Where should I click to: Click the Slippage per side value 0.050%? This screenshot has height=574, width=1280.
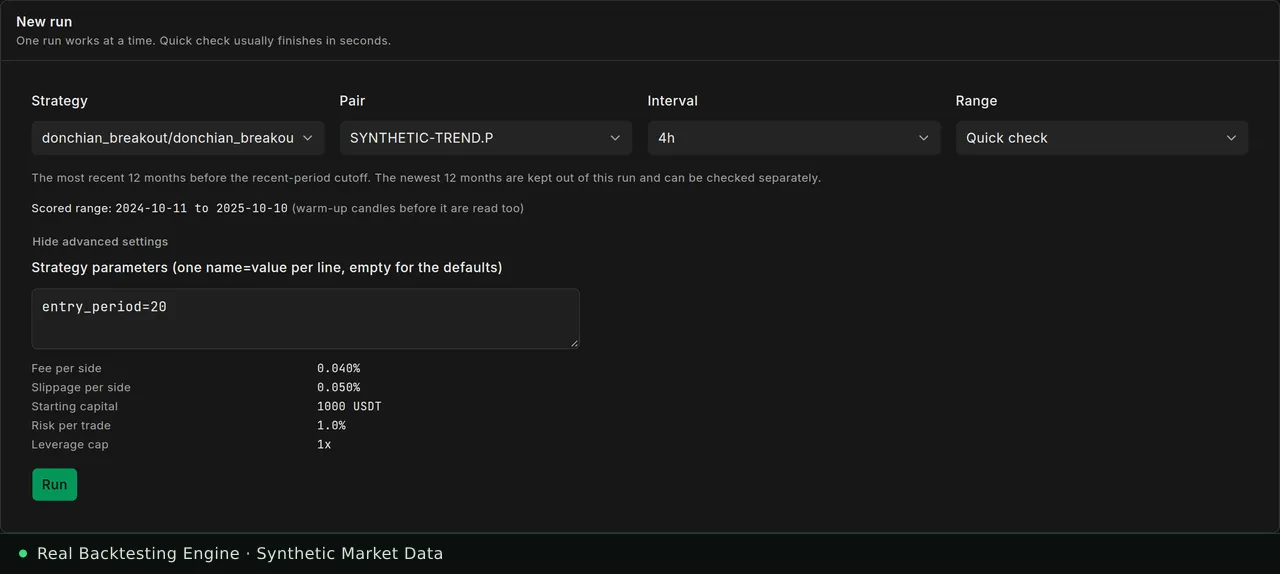[338, 388]
